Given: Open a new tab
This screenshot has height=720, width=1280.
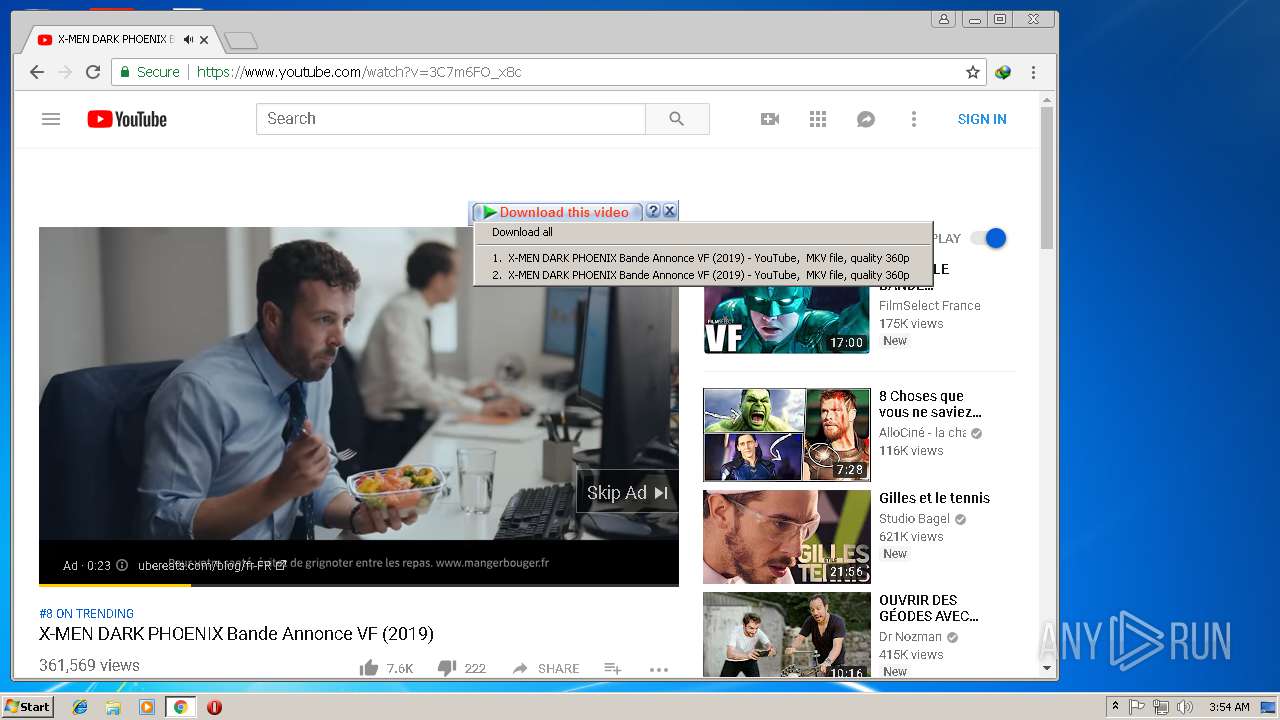Looking at the screenshot, I should click(241, 40).
